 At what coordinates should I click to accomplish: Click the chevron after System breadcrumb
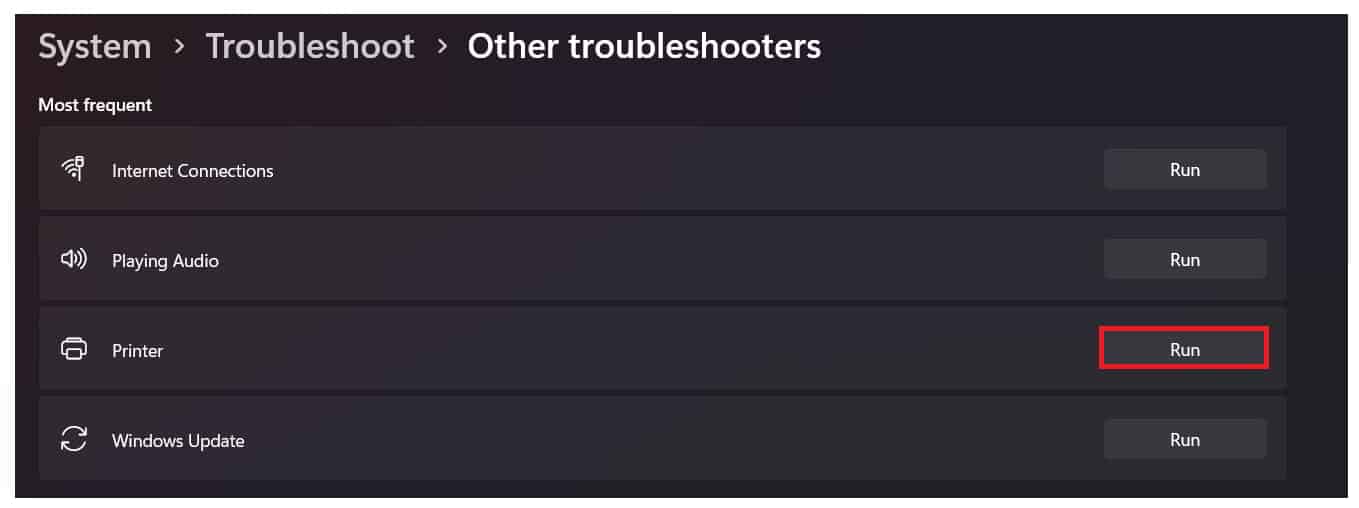(x=179, y=47)
